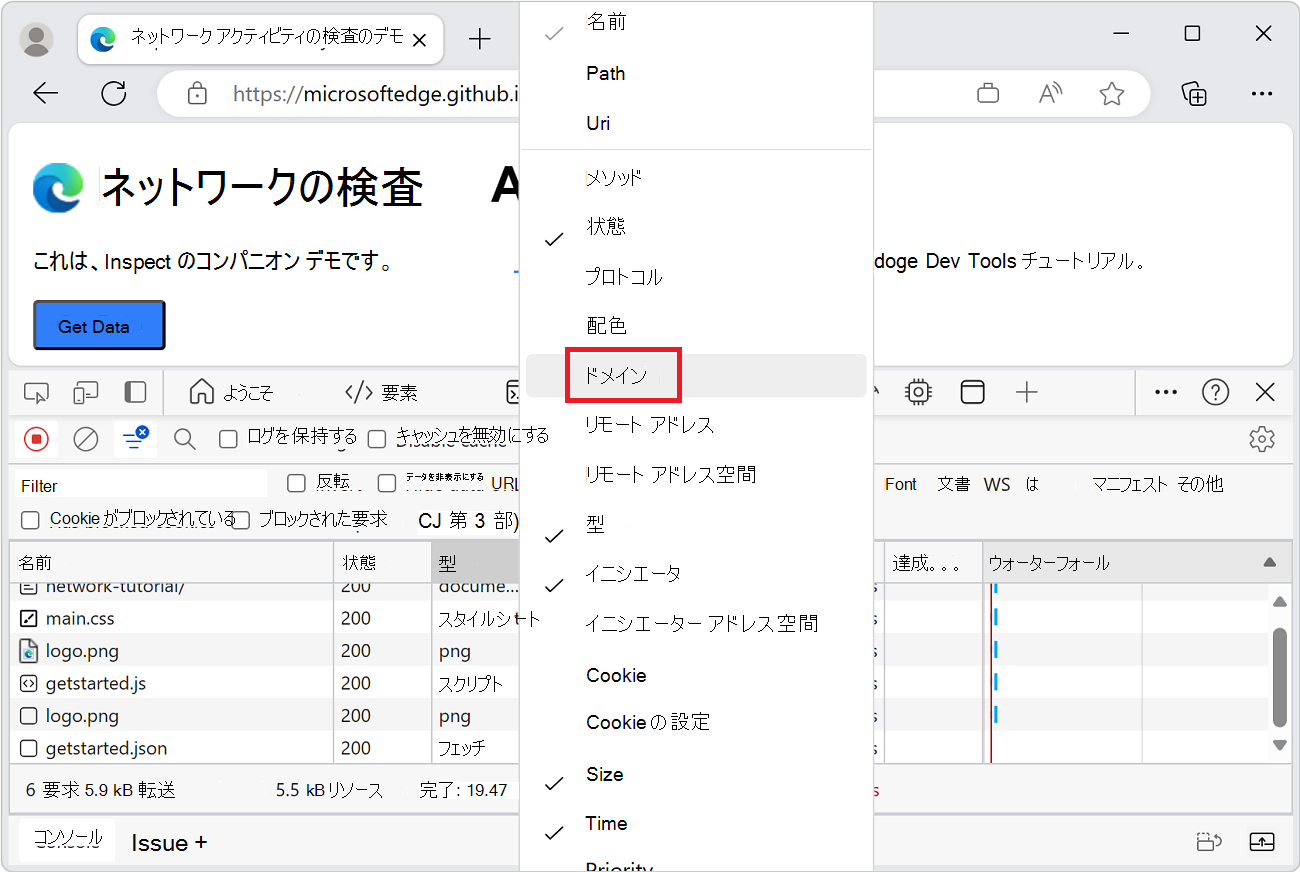Select the inspect element tool in DevTools

coord(36,392)
